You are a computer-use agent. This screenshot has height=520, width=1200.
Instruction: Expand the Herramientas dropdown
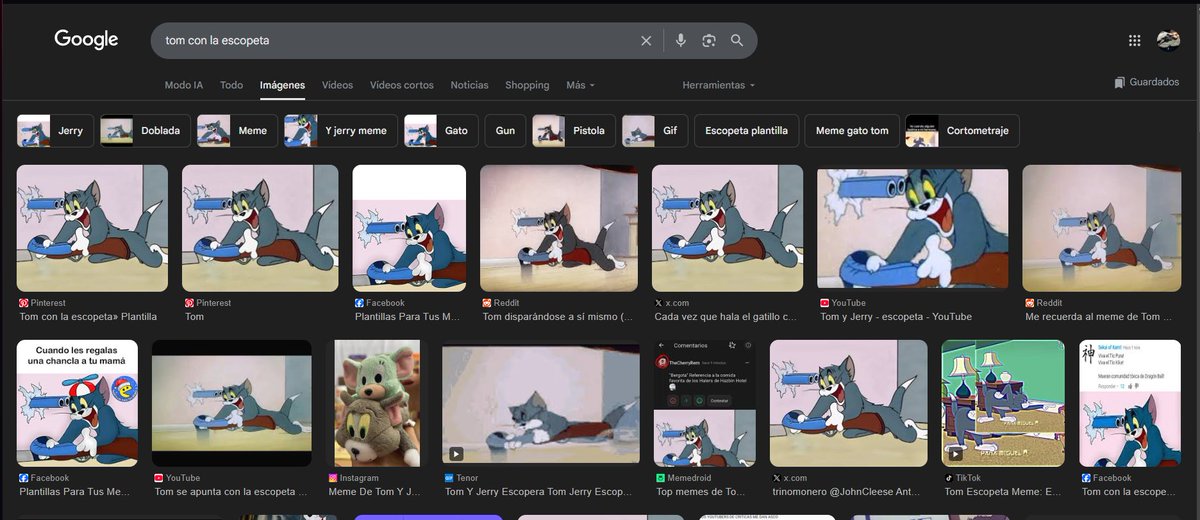(x=718, y=86)
